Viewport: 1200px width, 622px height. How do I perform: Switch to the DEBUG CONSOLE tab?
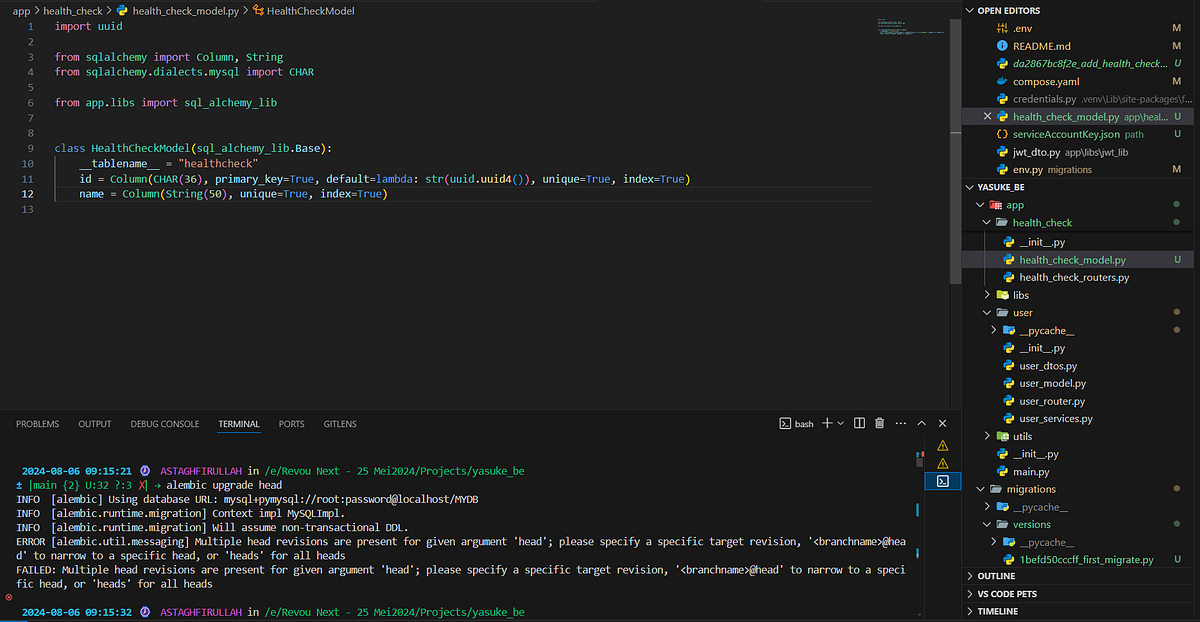[164, 423]
